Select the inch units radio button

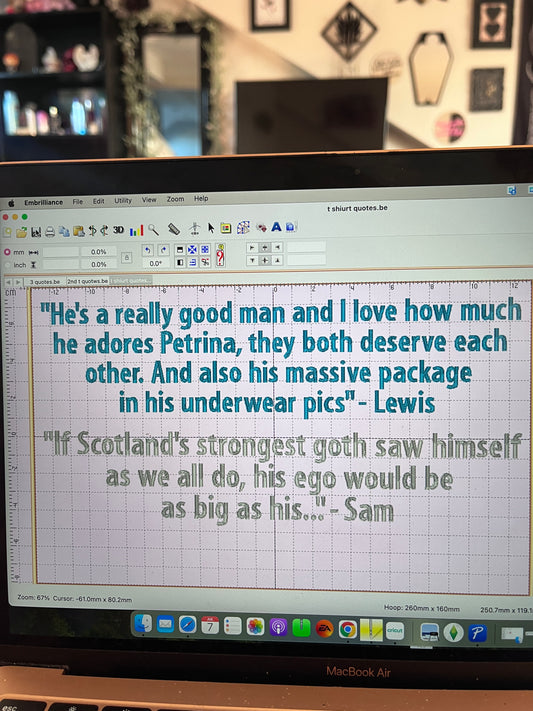(7, 265)
